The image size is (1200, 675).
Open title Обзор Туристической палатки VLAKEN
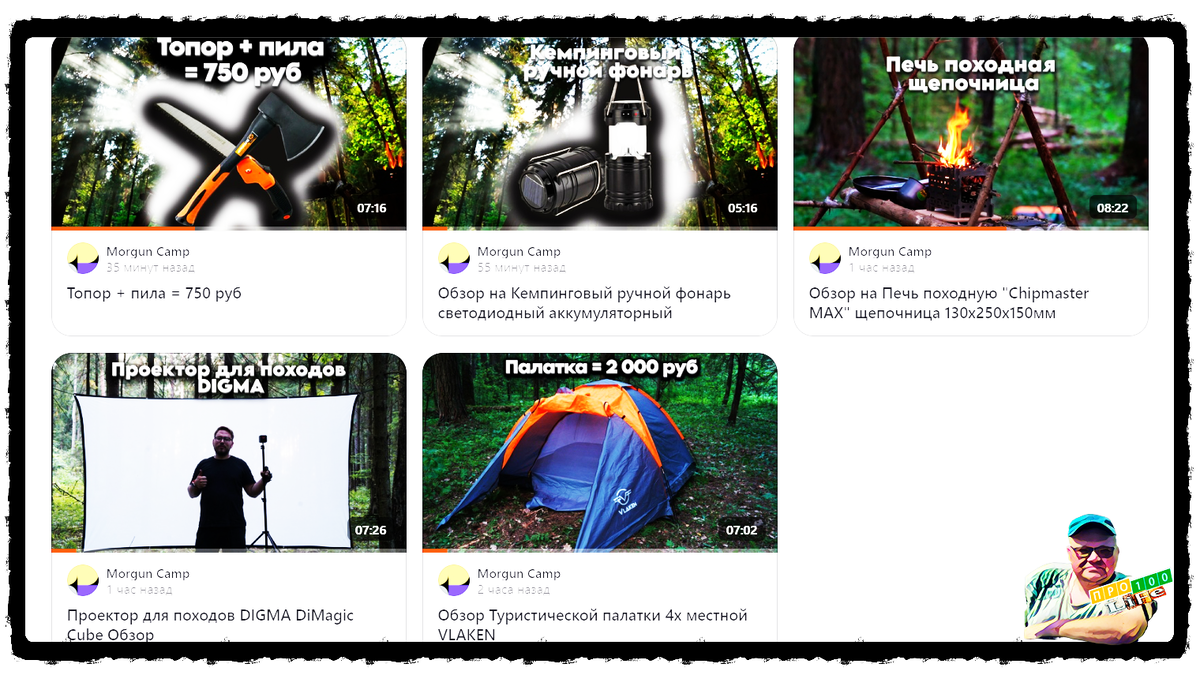[x=592, y=625]
